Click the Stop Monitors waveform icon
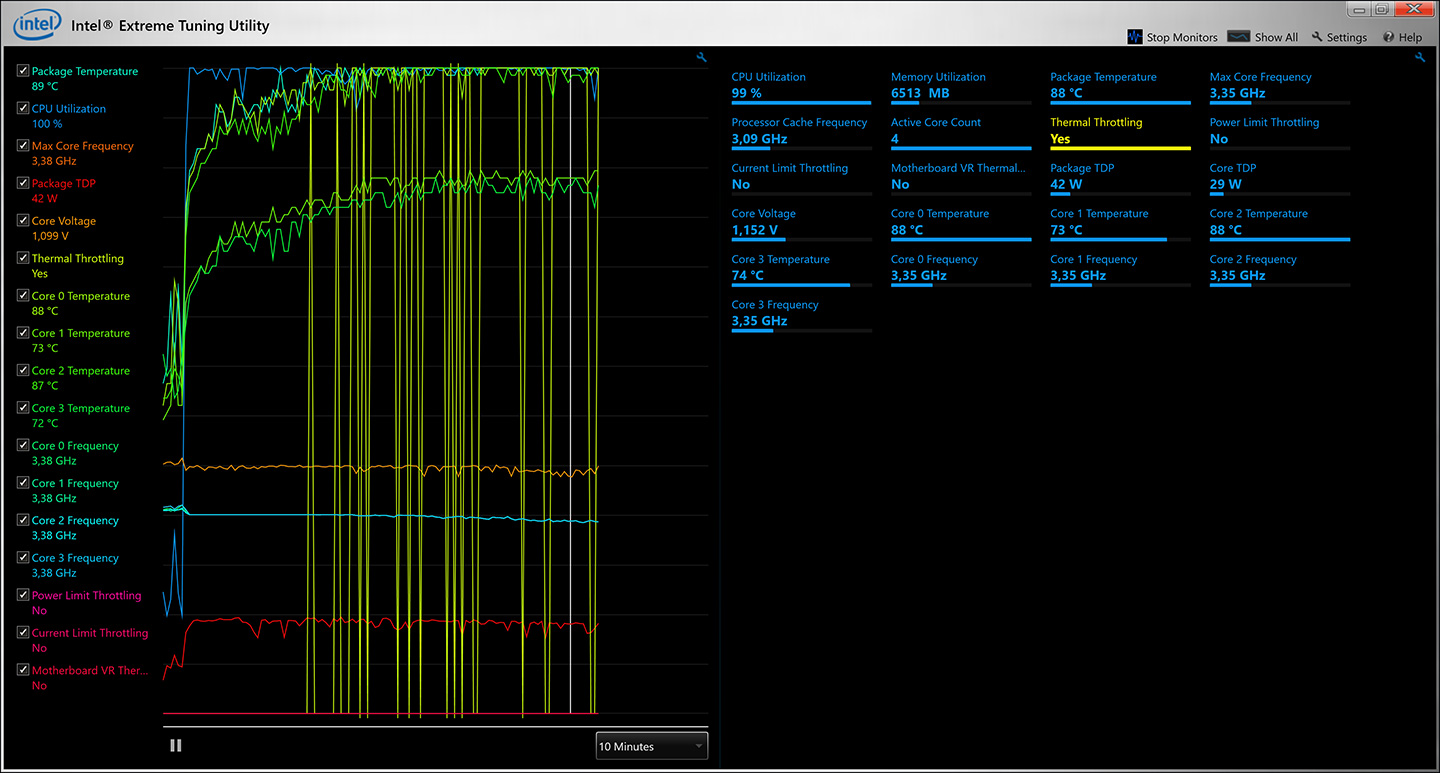This screenshot has width=1440, height=773. tap(1135, 37)
